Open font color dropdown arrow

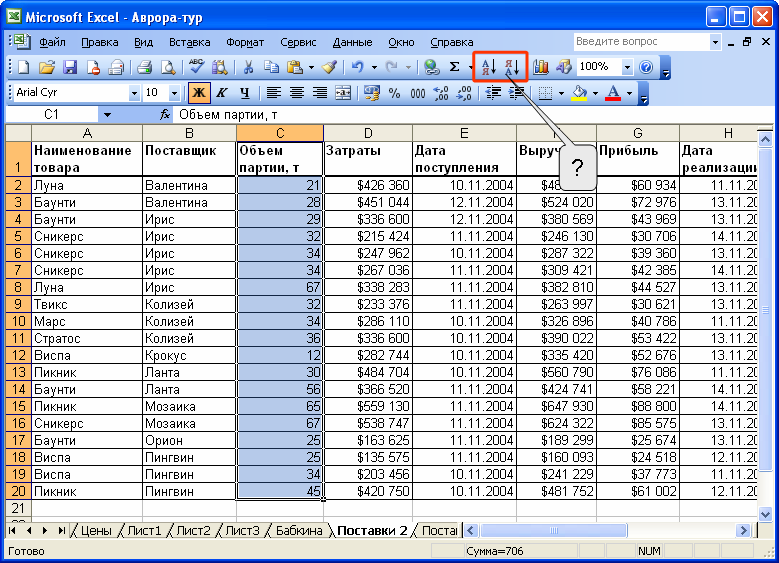629,93
